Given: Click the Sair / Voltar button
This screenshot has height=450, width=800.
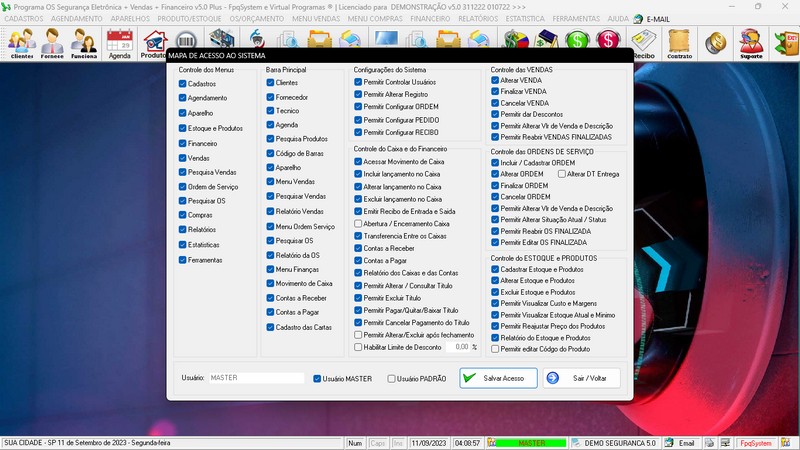Looking at the screenshot, I should coord(582,378).
